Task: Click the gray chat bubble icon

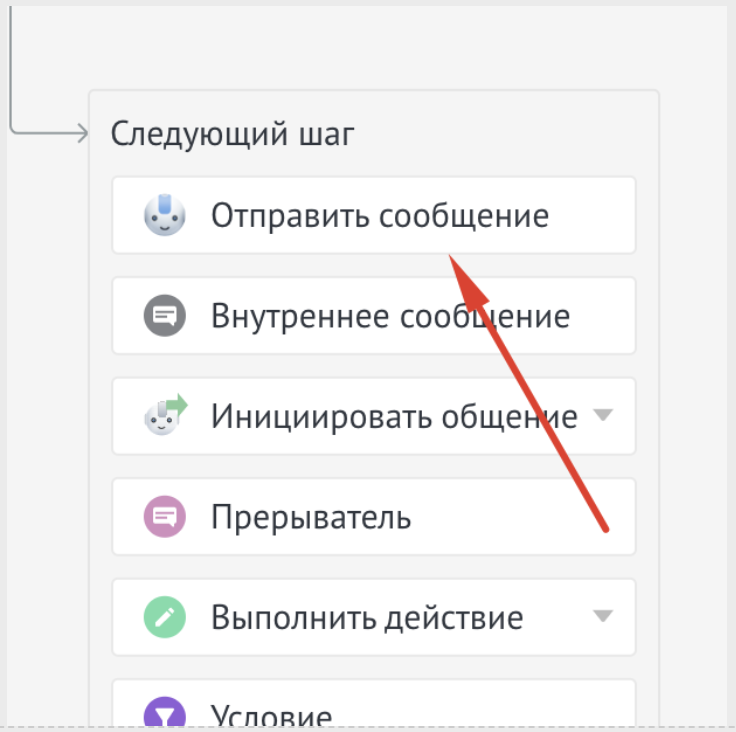Action: pyautogui.click(x=162, y=316)
